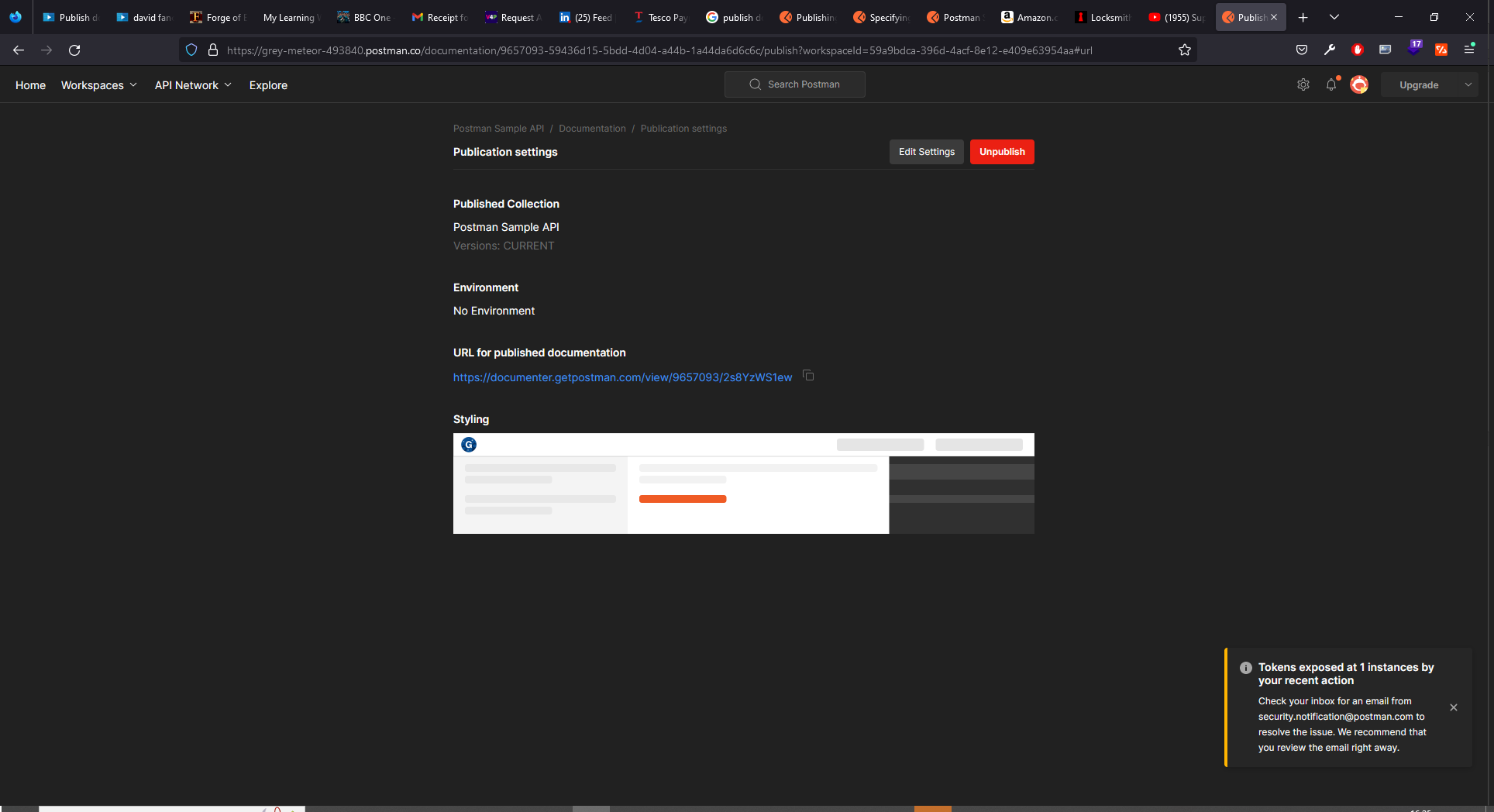Switch to the Amazon tab
Image resolution: width=1494 pixels, height=812 pixels.
coord(1029,17)
